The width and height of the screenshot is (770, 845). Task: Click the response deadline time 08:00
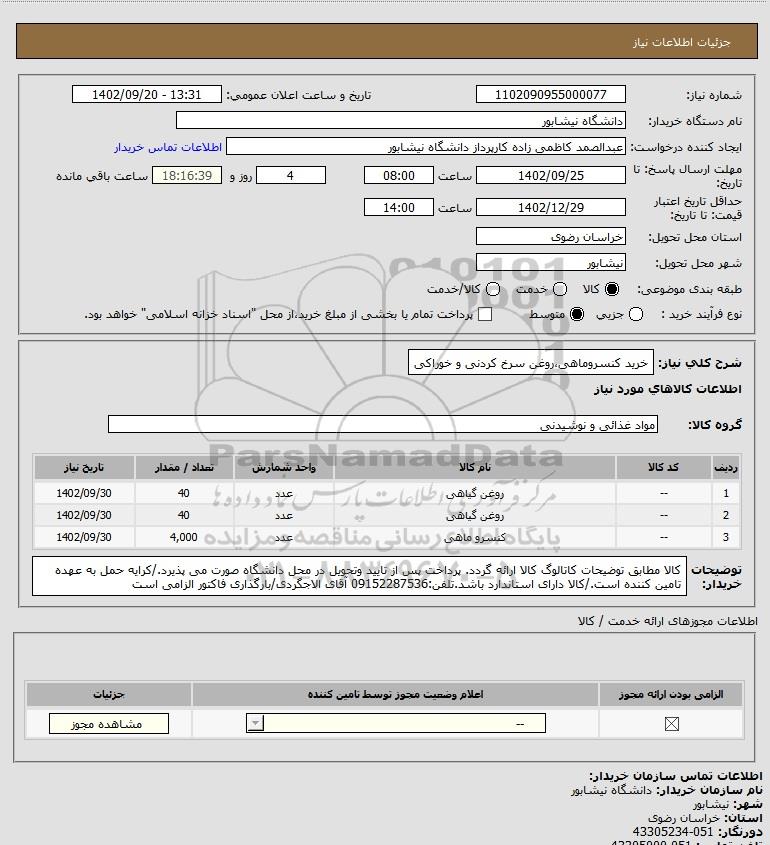tap(399, 176)
